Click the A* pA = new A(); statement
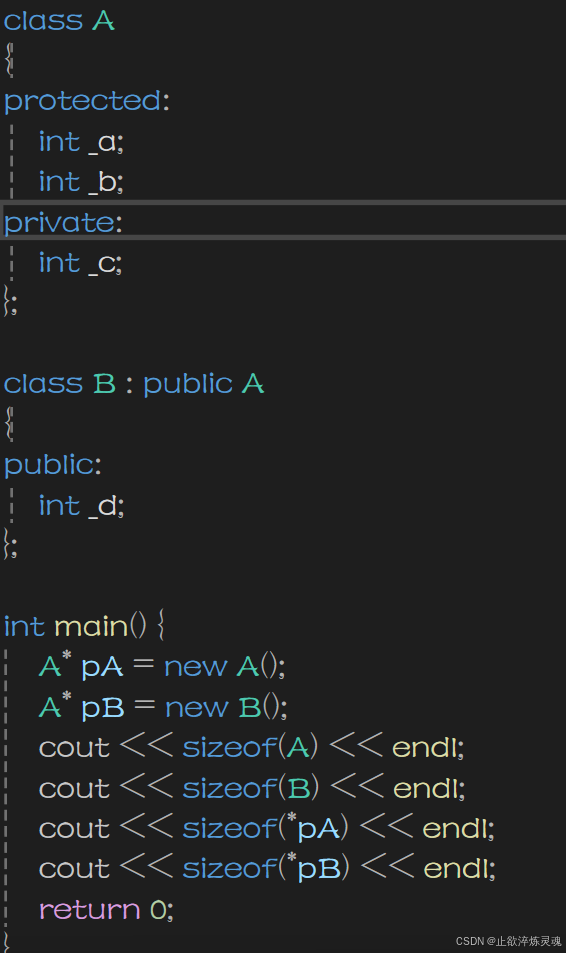 point(162,666)
